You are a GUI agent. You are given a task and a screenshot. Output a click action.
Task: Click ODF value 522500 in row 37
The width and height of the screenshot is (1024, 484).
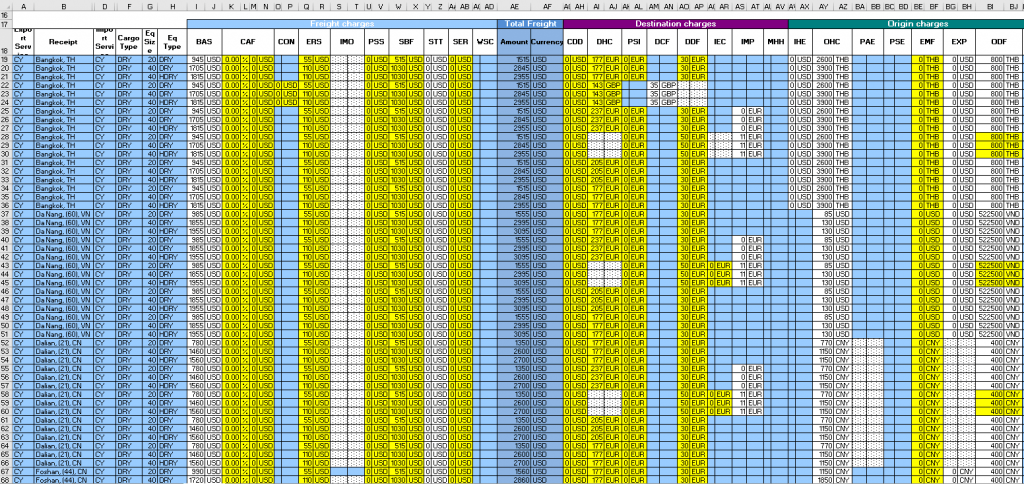(990, 214)
